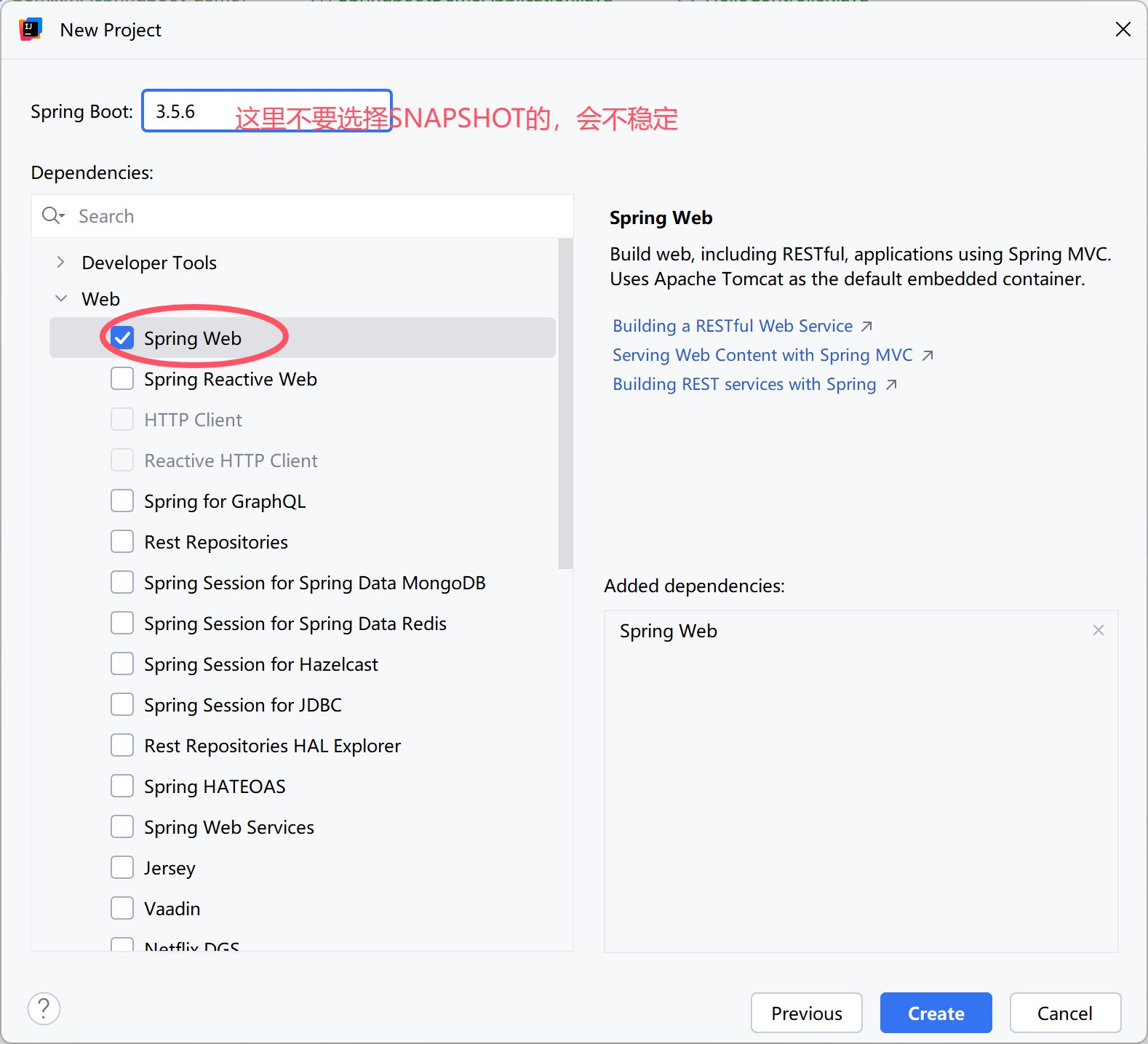This screenshot has height=1044, width=1148.
Task: Click the disabled HTTP Client label
Action: (x=193, y=420)
